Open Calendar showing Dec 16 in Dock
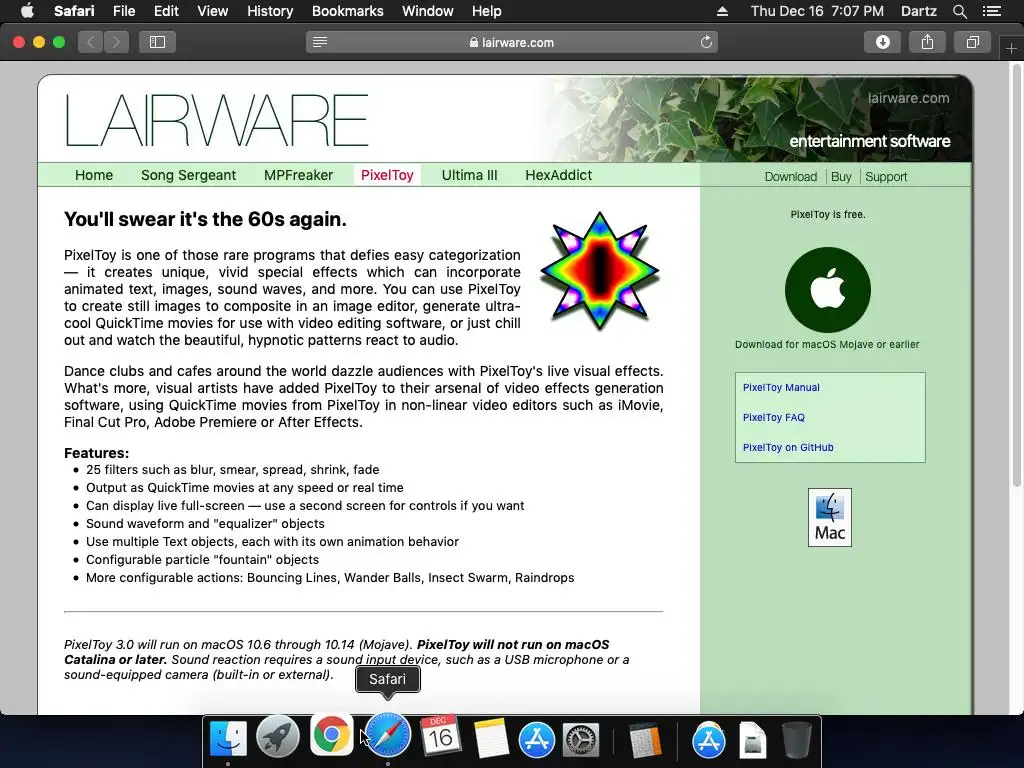The image size is (1024, 768). (x=440, y=736)
